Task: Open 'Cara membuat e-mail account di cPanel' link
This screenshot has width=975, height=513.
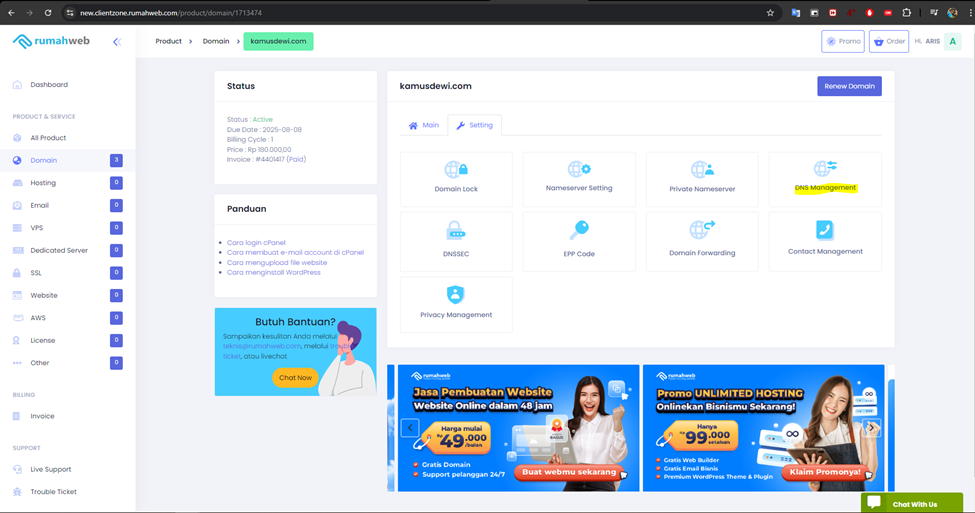Action: coord(295,252)
